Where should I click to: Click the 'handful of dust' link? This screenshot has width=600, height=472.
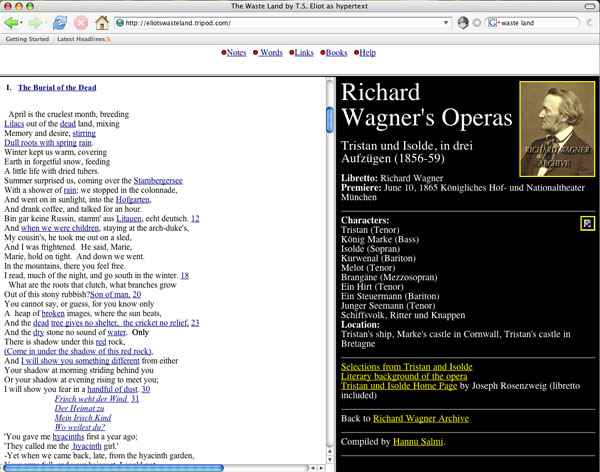[112, 389]
